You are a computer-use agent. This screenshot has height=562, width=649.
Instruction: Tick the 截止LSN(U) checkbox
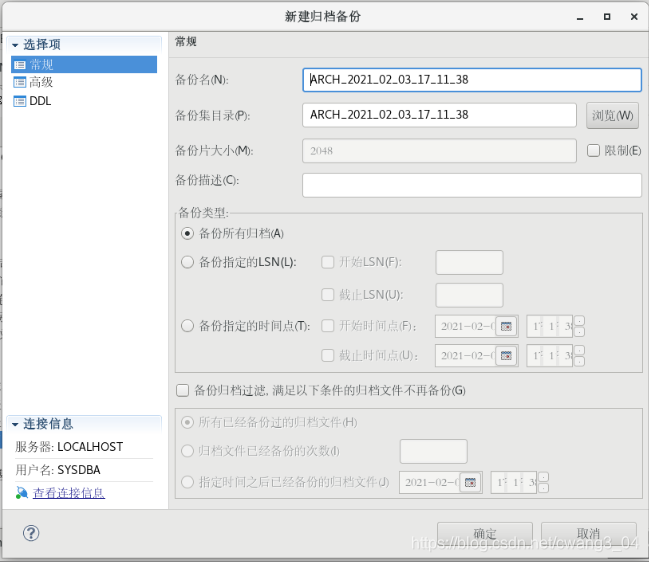click(328, 295)
